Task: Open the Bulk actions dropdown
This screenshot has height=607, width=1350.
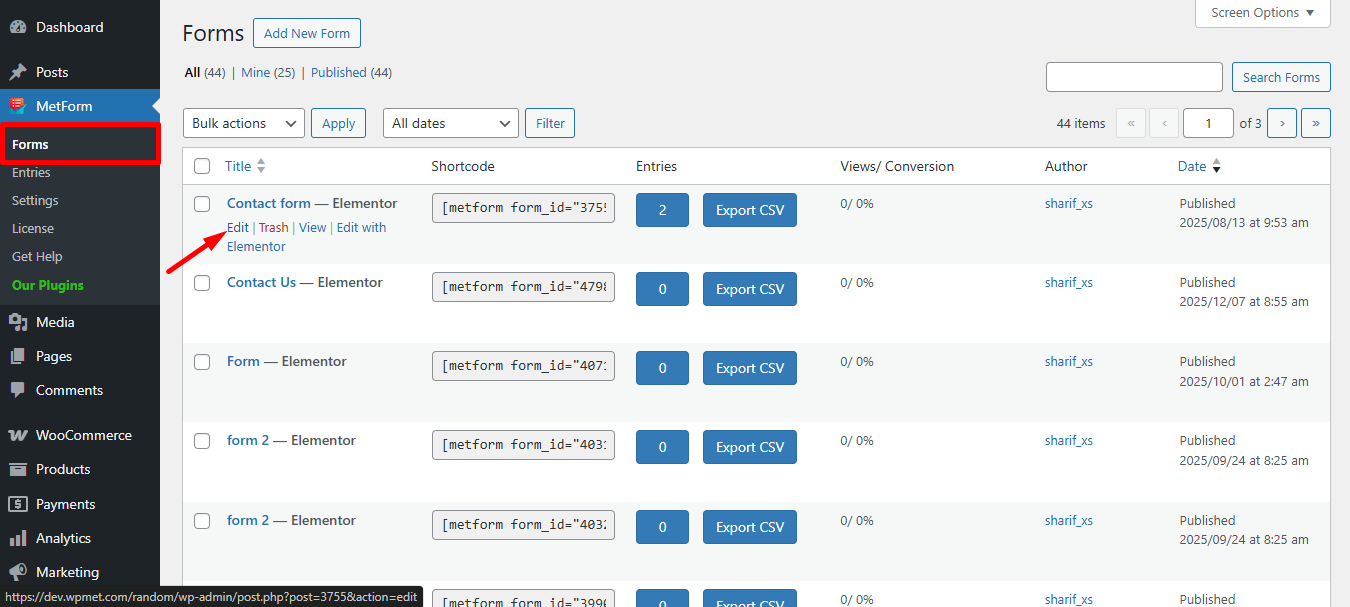Action: pos(243,122)
